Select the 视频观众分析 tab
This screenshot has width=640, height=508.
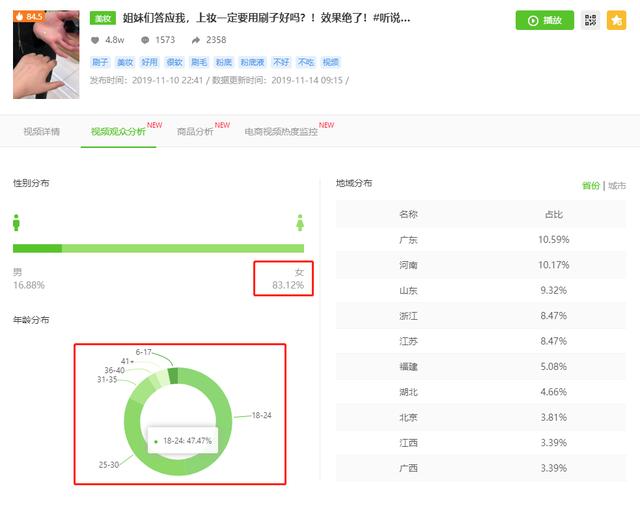coord(118,131)
